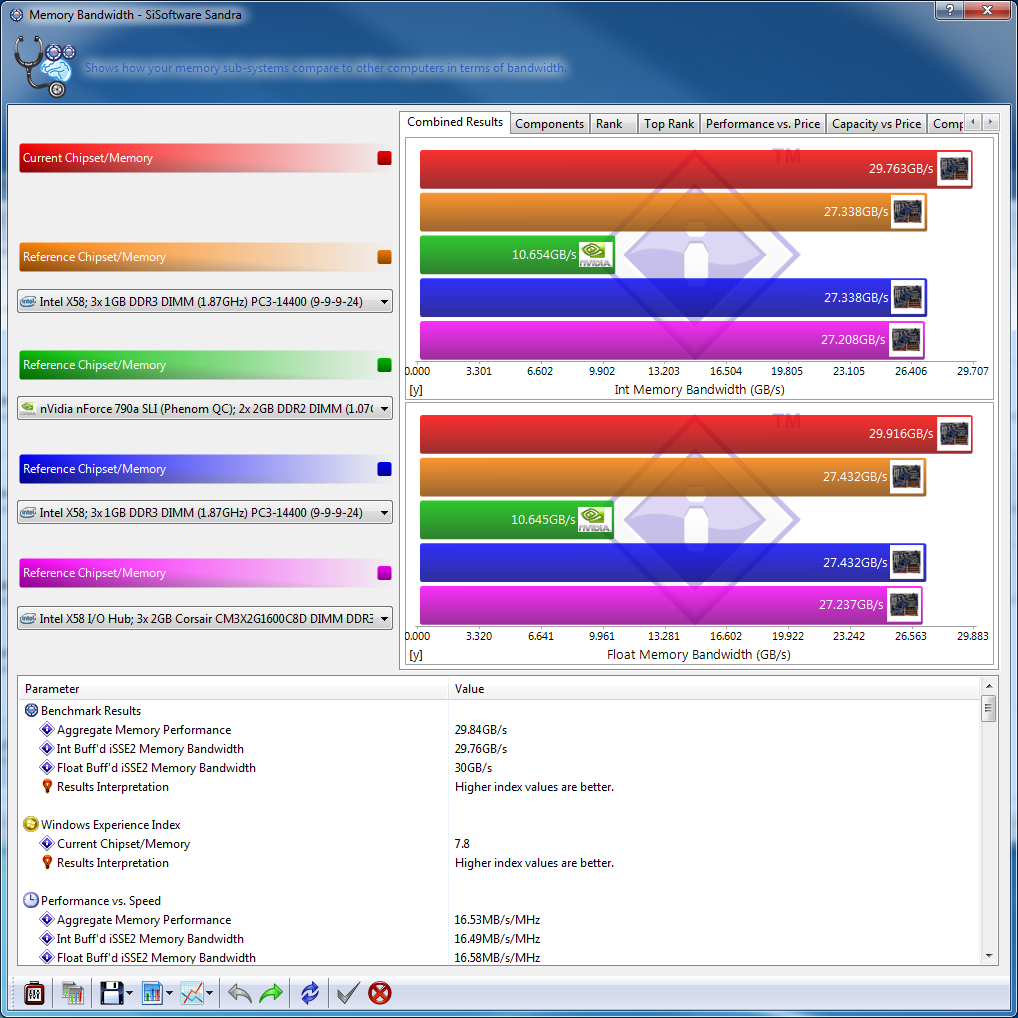Image resolution: width=1018 pixels, height=1018 pixels.
Task: Expand the bar chart icon's dropdown arrow
Action: [x=169, y=993]
